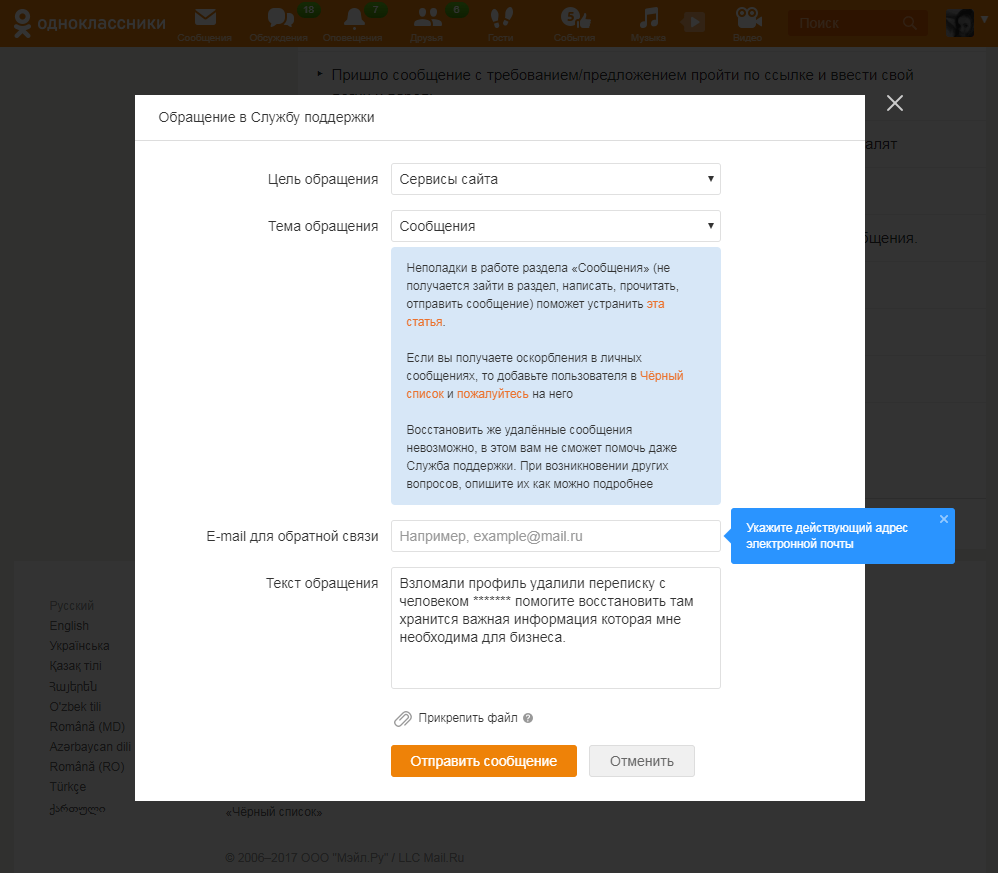Open the Друзья people icon

[x=427, y=18]
